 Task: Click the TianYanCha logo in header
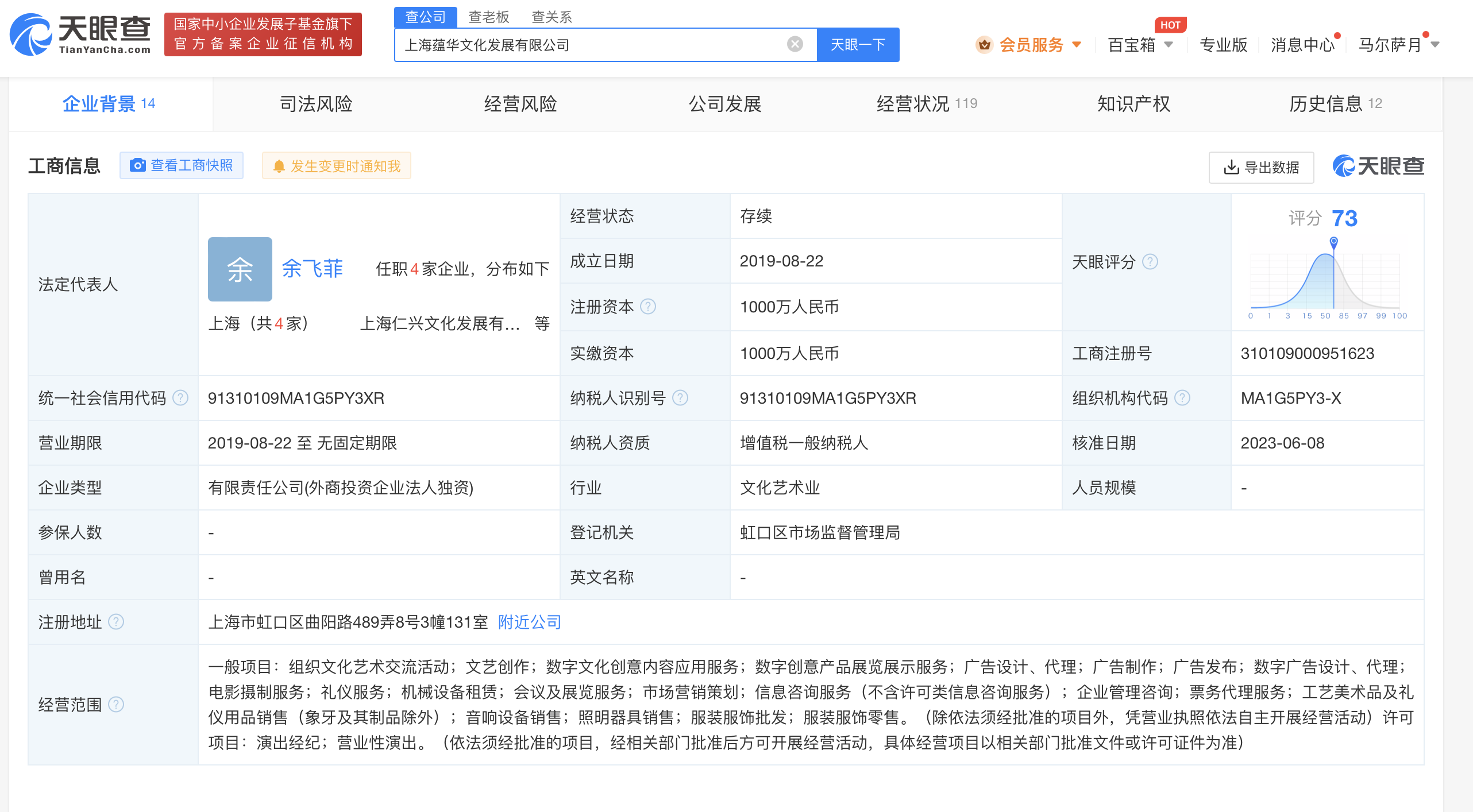80,34
